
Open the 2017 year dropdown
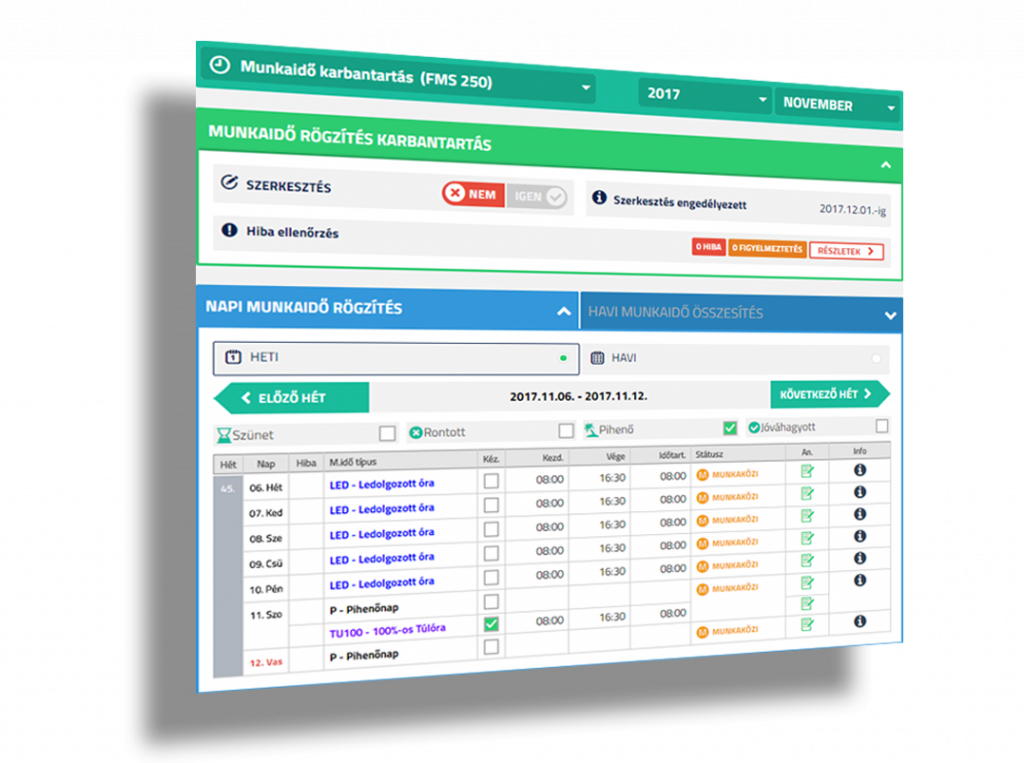click(x=705, y=96)
